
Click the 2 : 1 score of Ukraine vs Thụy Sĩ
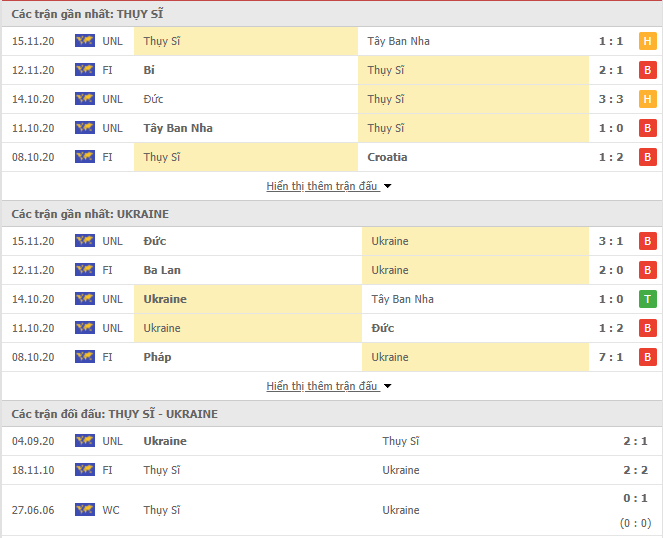coord(635,441)
